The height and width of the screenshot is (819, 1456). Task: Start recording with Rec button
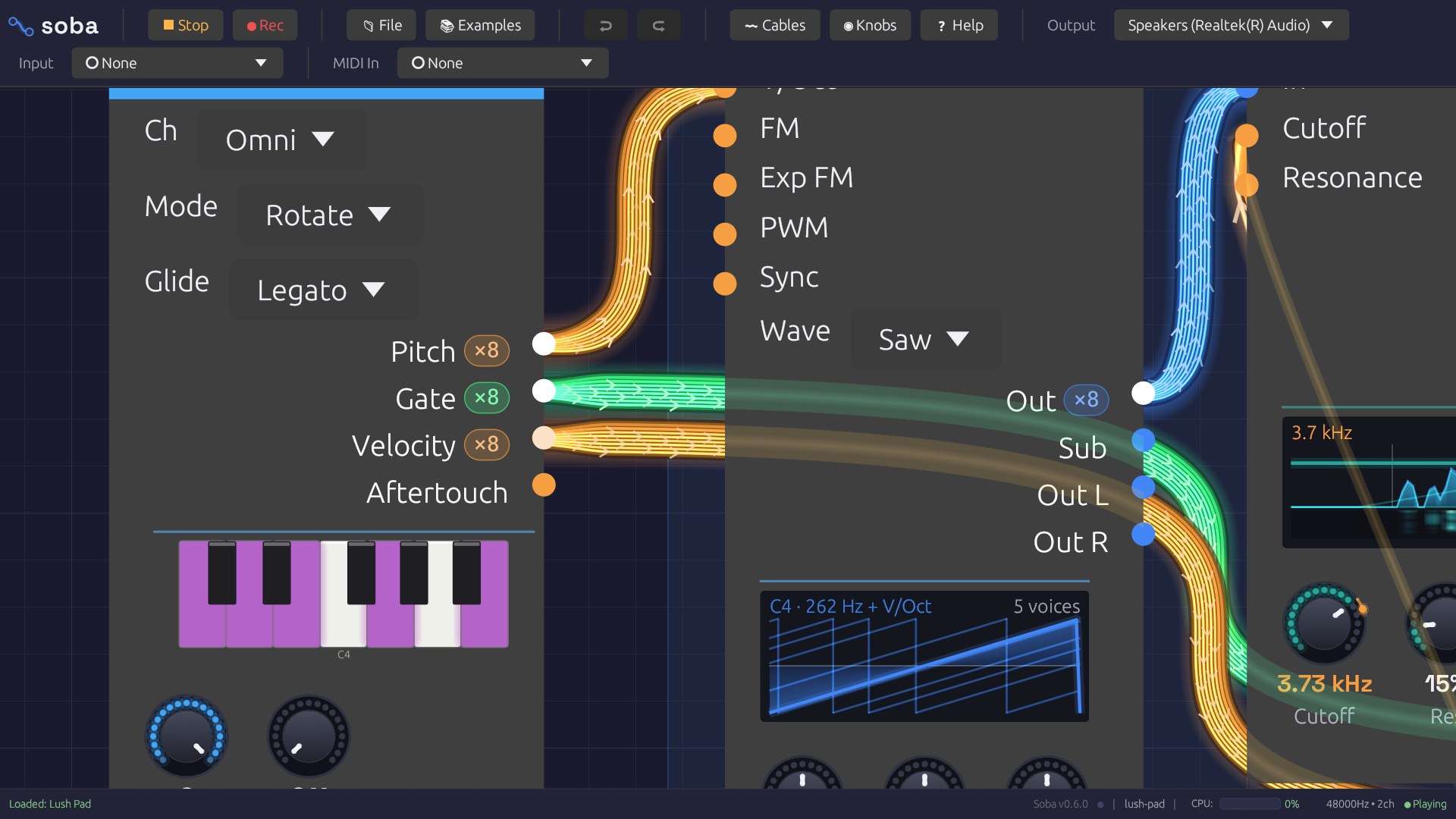point(265,25)
